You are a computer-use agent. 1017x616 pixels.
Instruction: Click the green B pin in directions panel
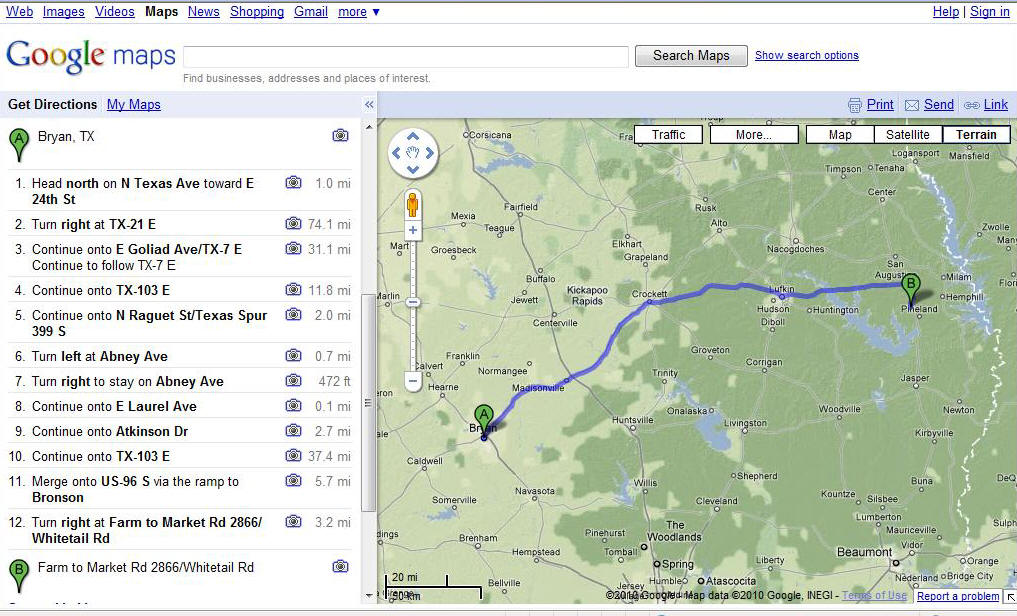[19, 576]
